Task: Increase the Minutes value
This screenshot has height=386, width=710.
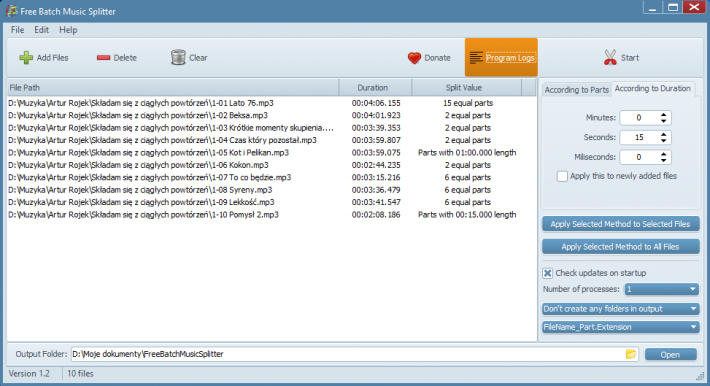Action: 663,115
